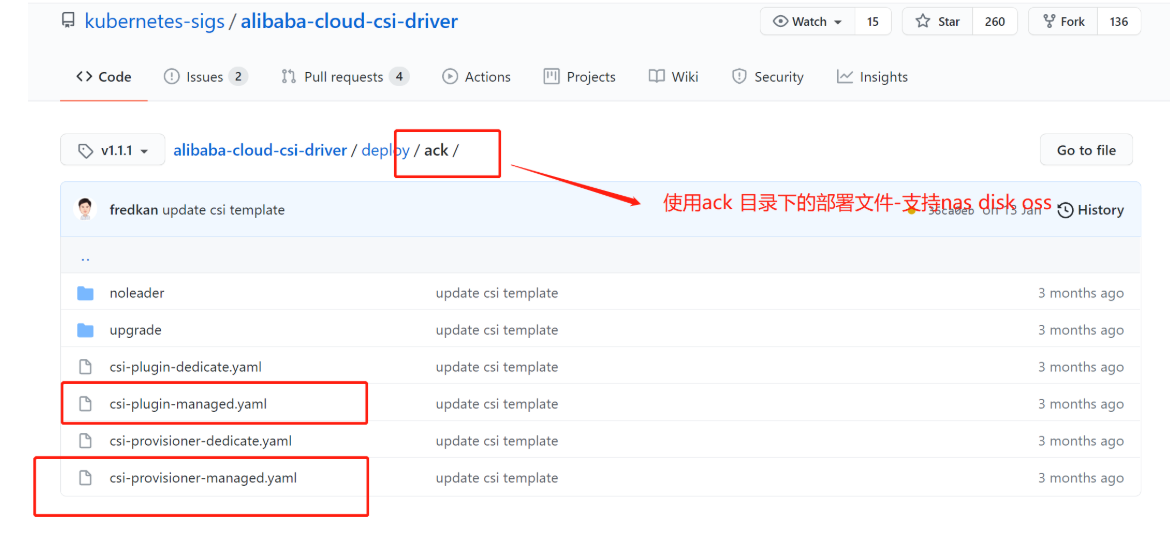This screenshot has width=1170, height=546.
Task: Open csi-plugin-managed.yaml file
Action: 188,404
